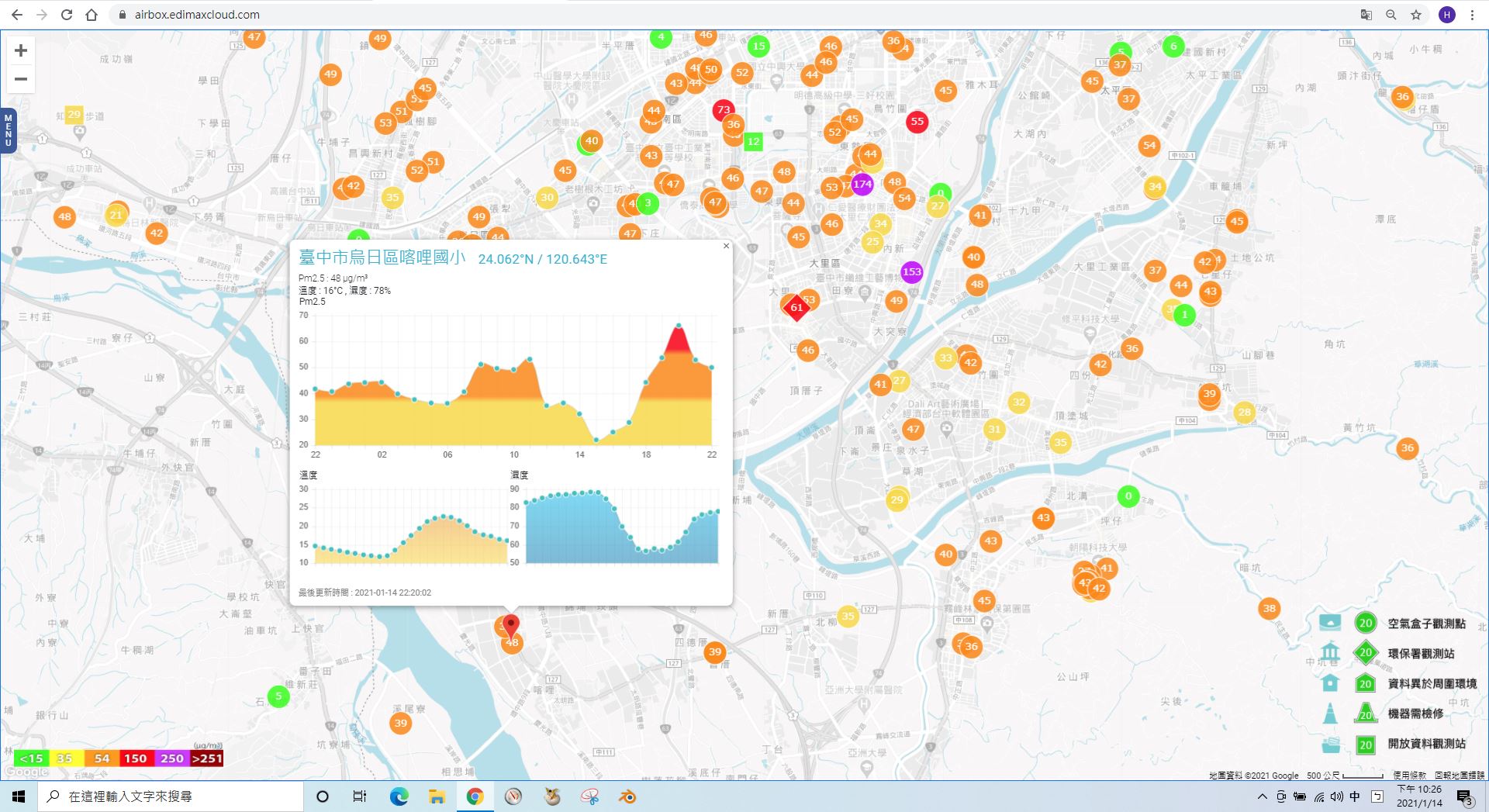
Task: Reload the page
Action: coord(67,15)
